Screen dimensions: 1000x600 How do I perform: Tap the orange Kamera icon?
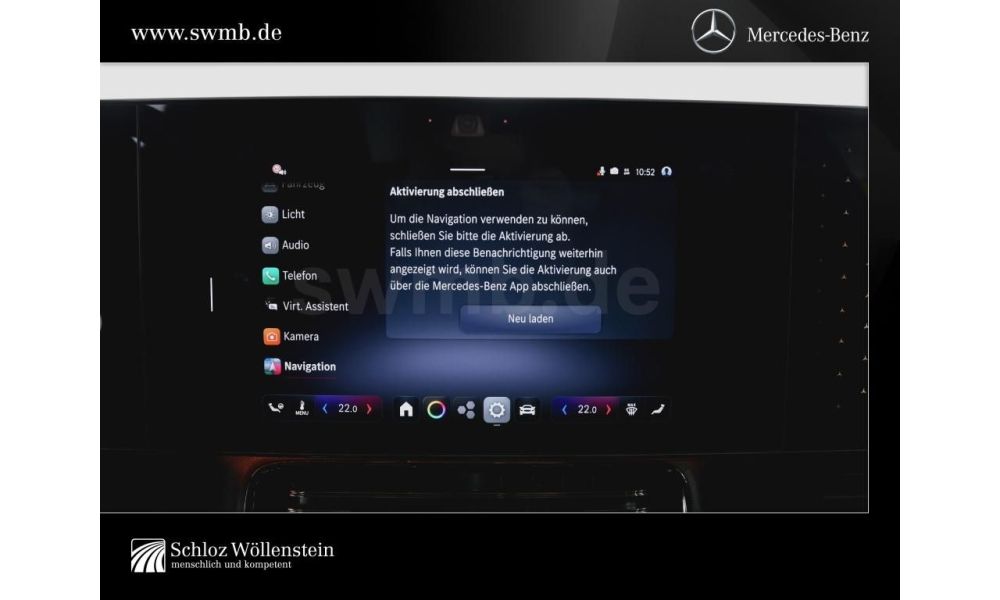tap(272, 336)
